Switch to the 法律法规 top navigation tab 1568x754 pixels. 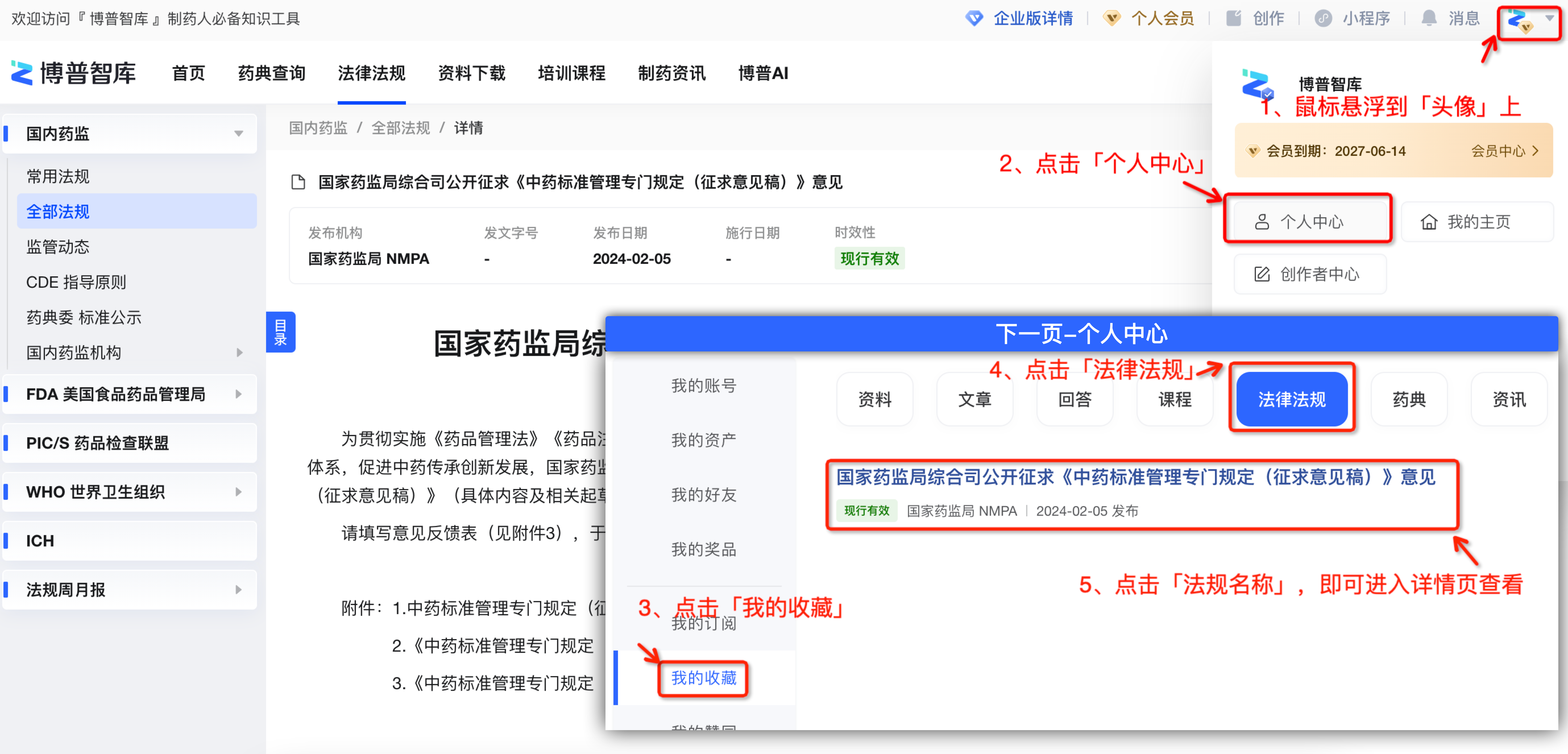(x=371, y=73)
